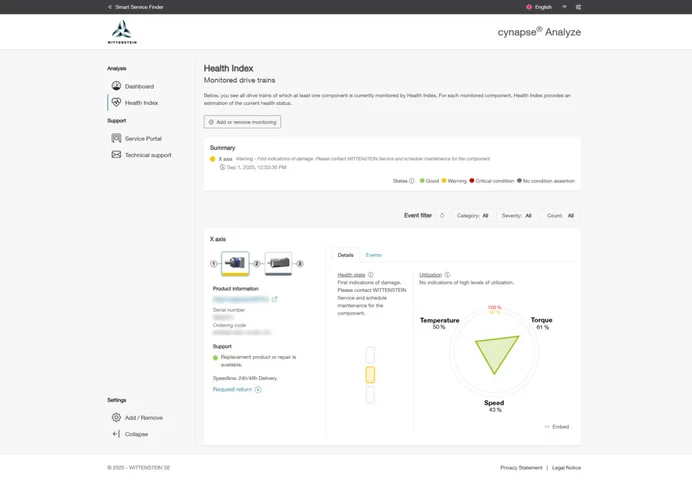Viewport: 692px width, 480px height.
Task: Click the Add / Remove gear icon
Action: coord(116,417)
